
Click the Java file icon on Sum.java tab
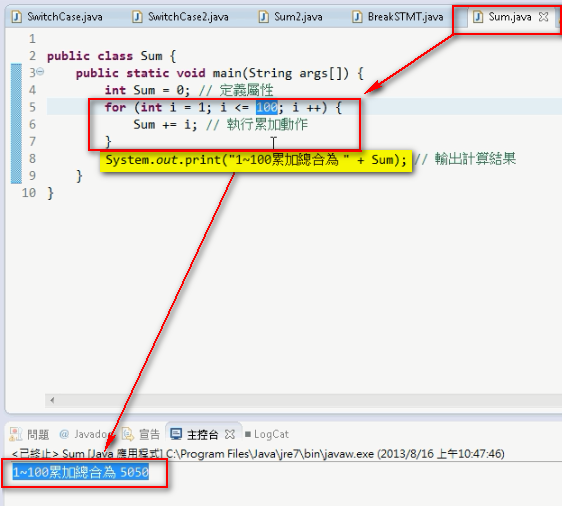pos(478,17)
